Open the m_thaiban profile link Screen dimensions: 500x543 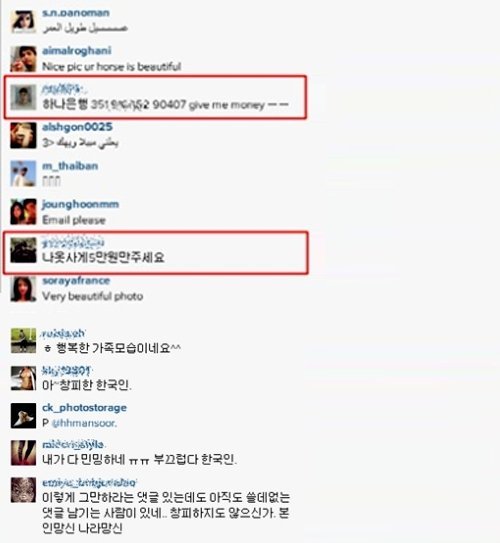pyautogui.click(x=70, y=166)
